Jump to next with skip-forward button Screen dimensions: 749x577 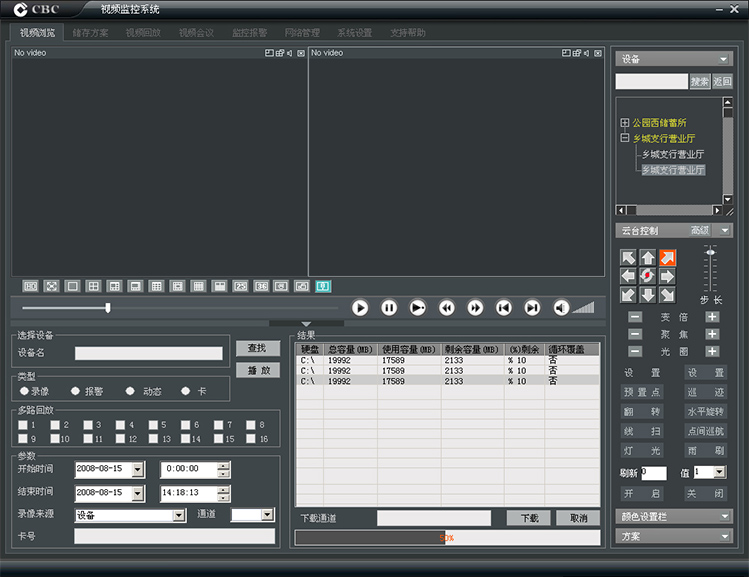(532, 308)
